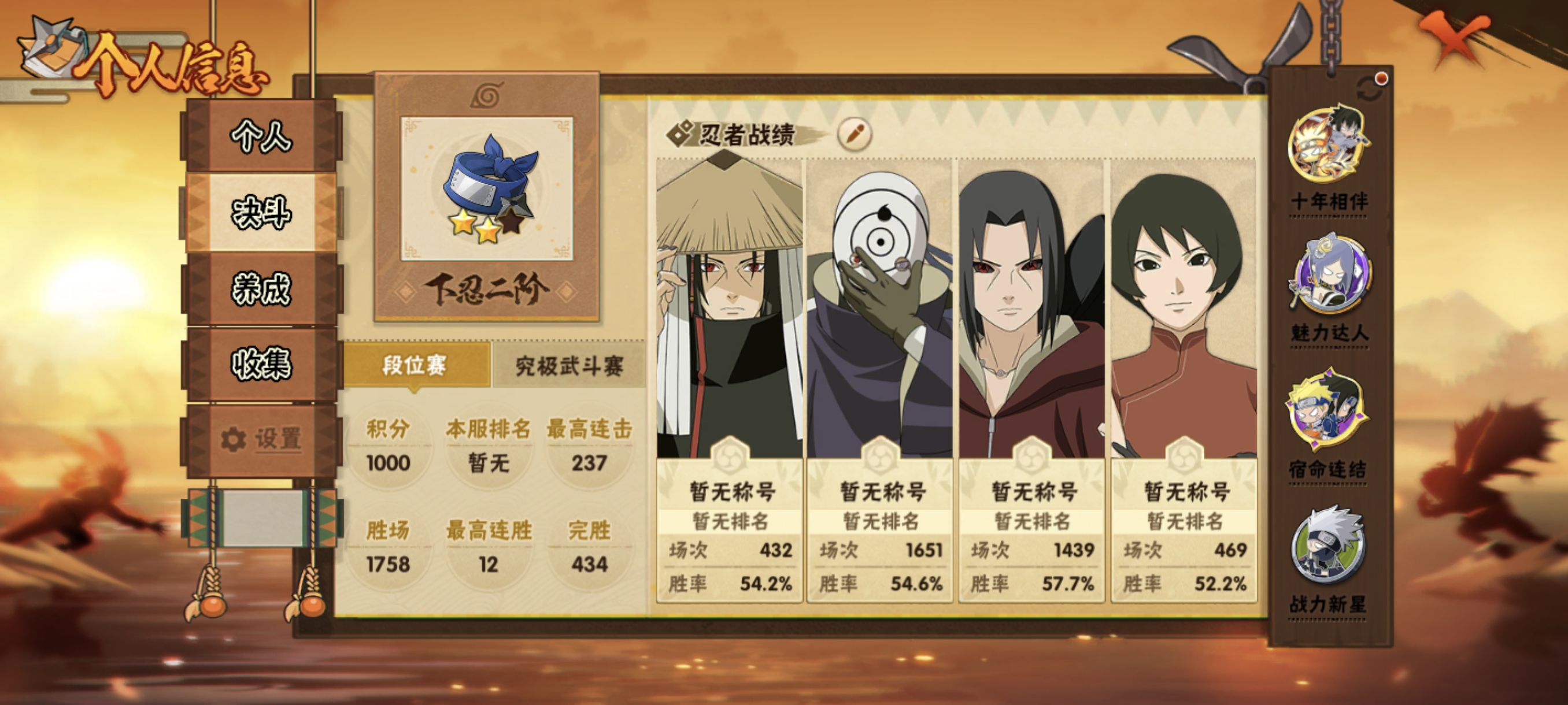1568x705 pixels.
Task: Open the 设置 settings button
Action: tap(262, 439)
